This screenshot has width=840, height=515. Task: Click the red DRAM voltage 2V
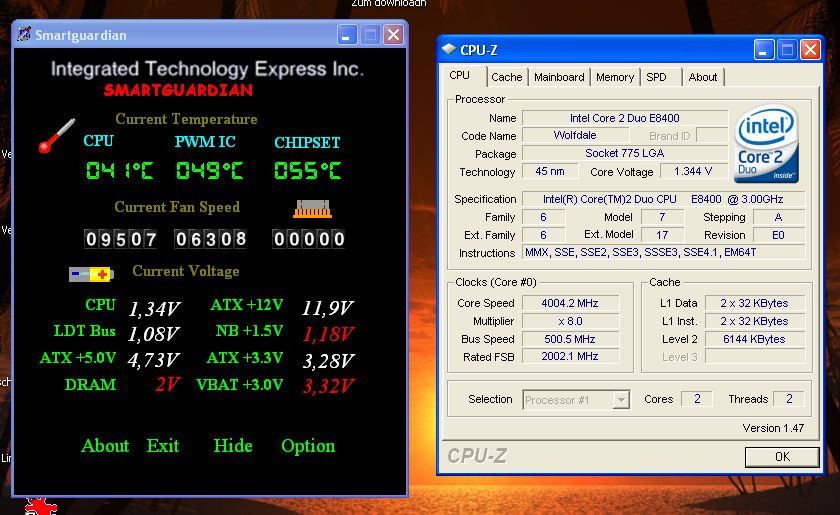(x=168, y=385)
